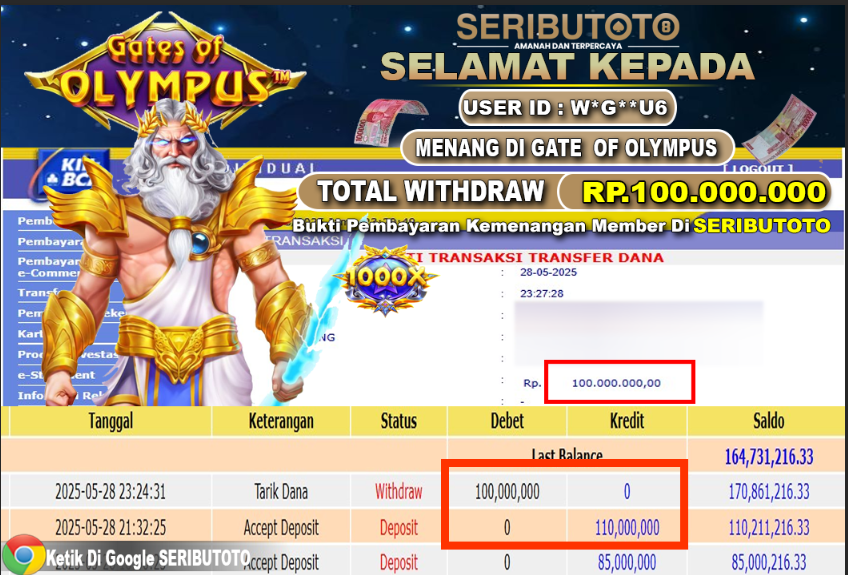Click the 1000X multiplier badge
This screenshot has height=575, width=848.
(x=385, y=280)
